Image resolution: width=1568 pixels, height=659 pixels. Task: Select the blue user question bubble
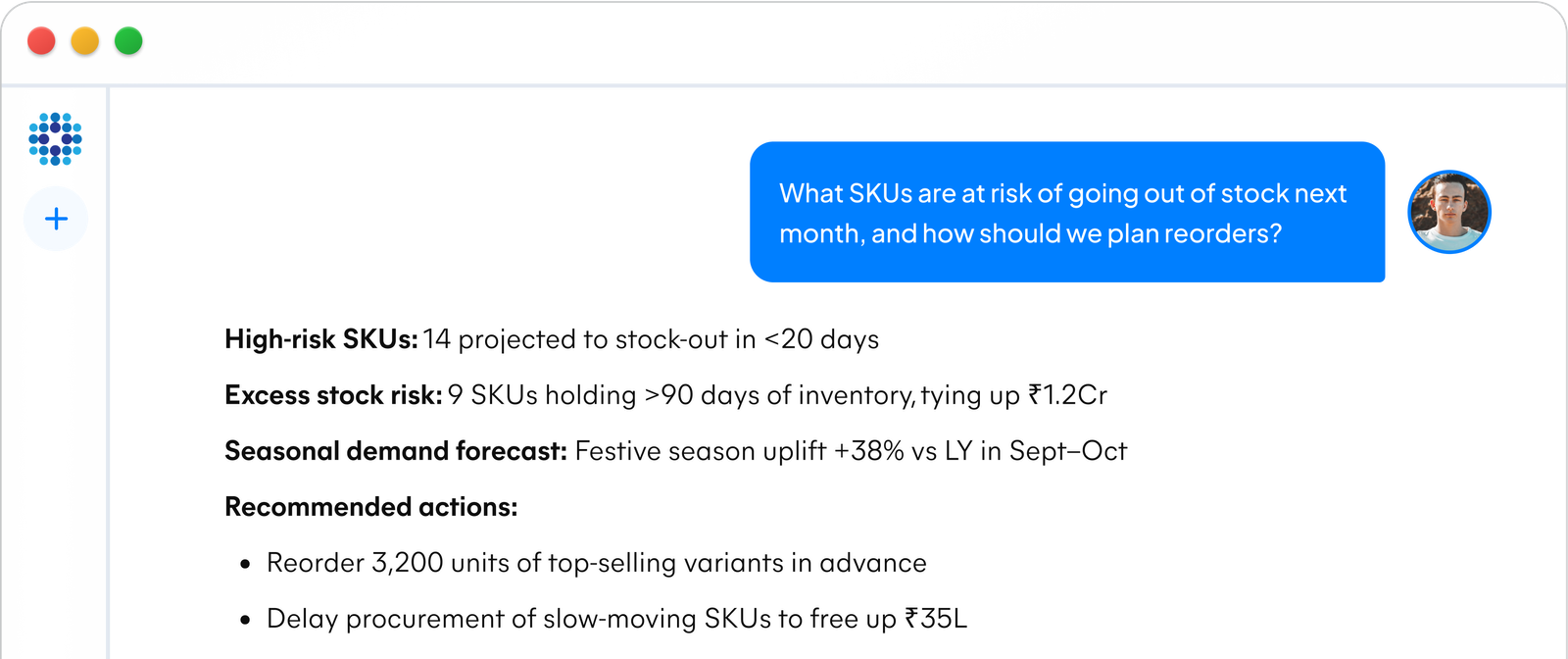(x=1066, y=213)
